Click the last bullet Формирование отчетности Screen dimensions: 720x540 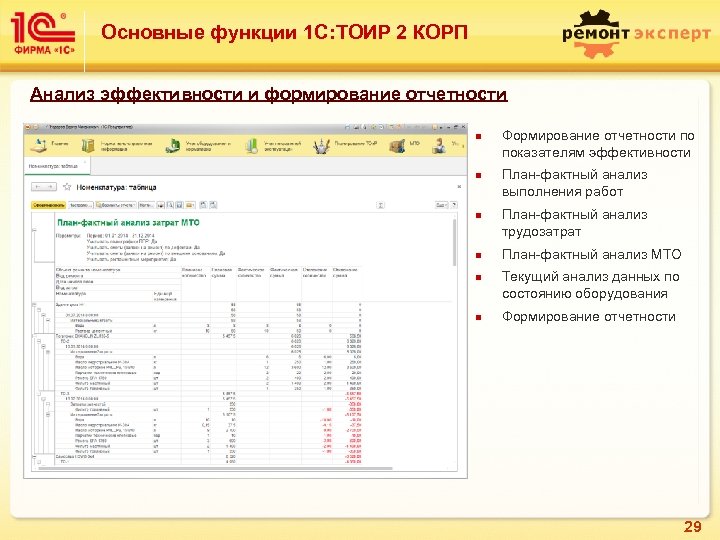589,316
